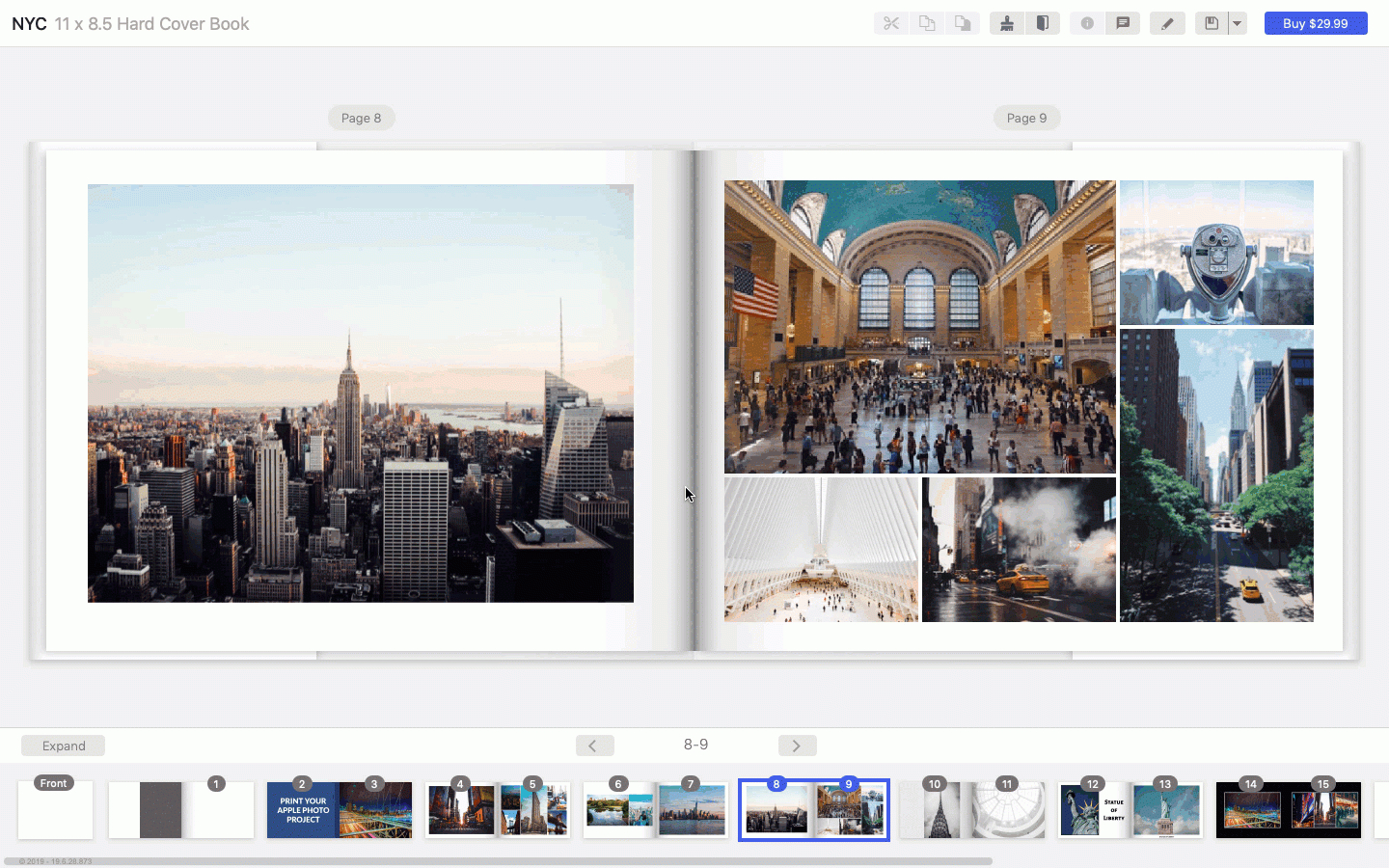Select page 9 thumbnail in filmstrip
1389x868 pixels.
click(851, 809)
